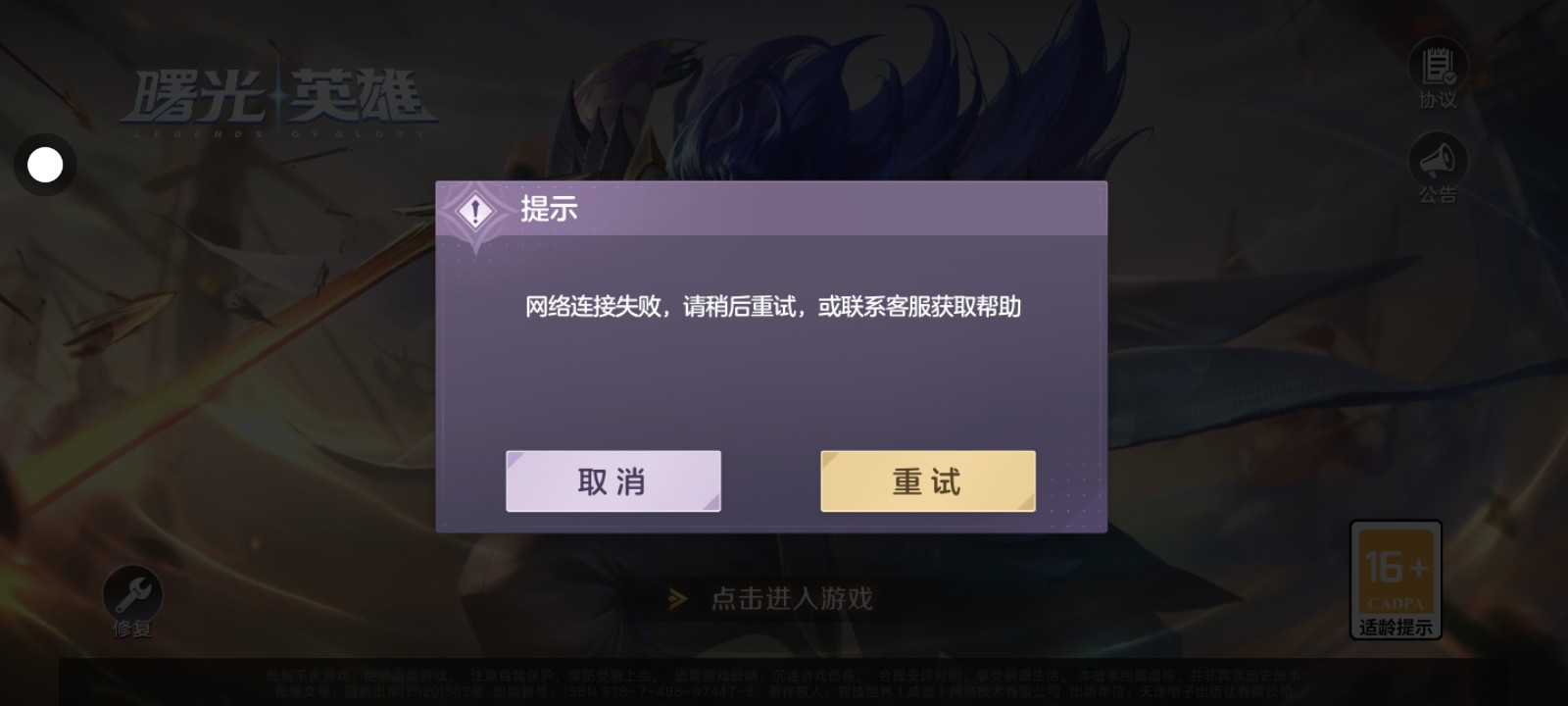
Task: Click the health advisory footer text
Action: click(x=784, y=683)
